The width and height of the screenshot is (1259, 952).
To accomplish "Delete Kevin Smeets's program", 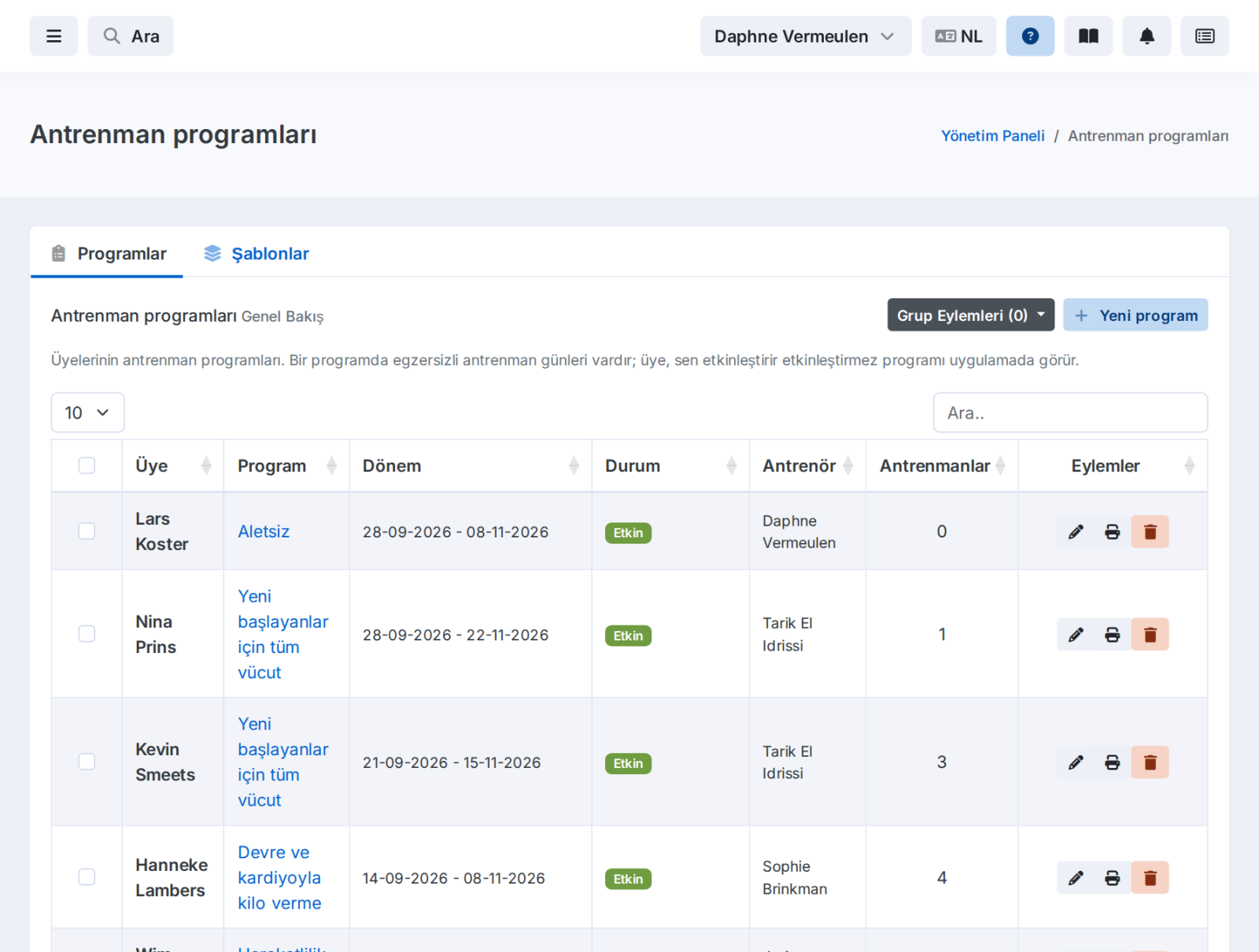I will click(1150, 762).
